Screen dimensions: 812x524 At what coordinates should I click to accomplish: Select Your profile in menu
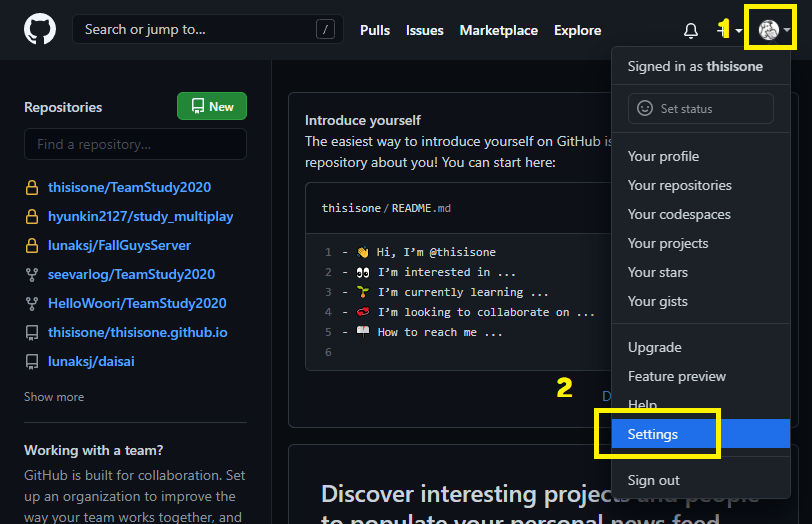(701, 156)
